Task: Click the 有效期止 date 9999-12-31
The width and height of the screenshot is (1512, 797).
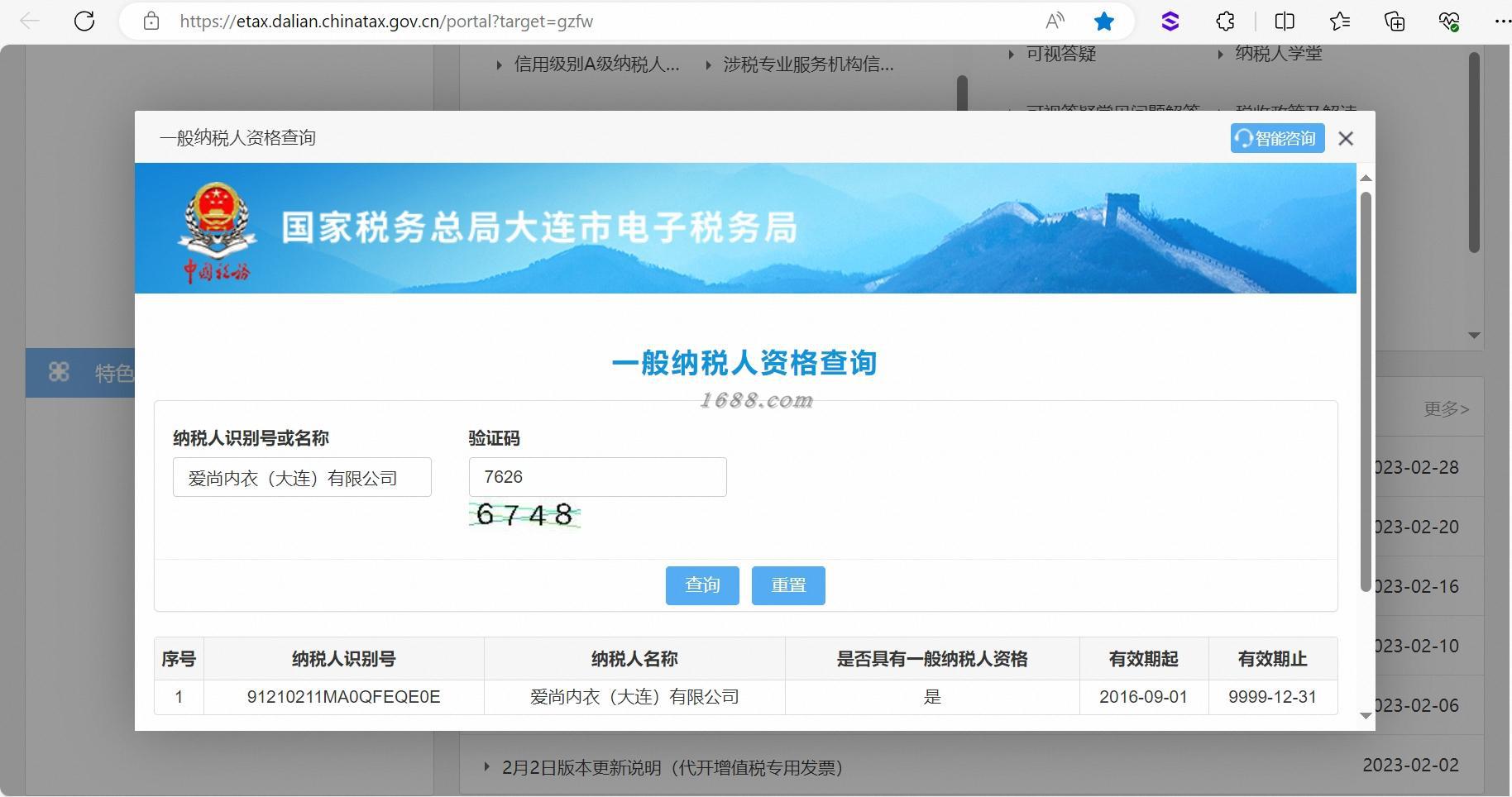Action: pyautogui.click(x=1272, y=697)
